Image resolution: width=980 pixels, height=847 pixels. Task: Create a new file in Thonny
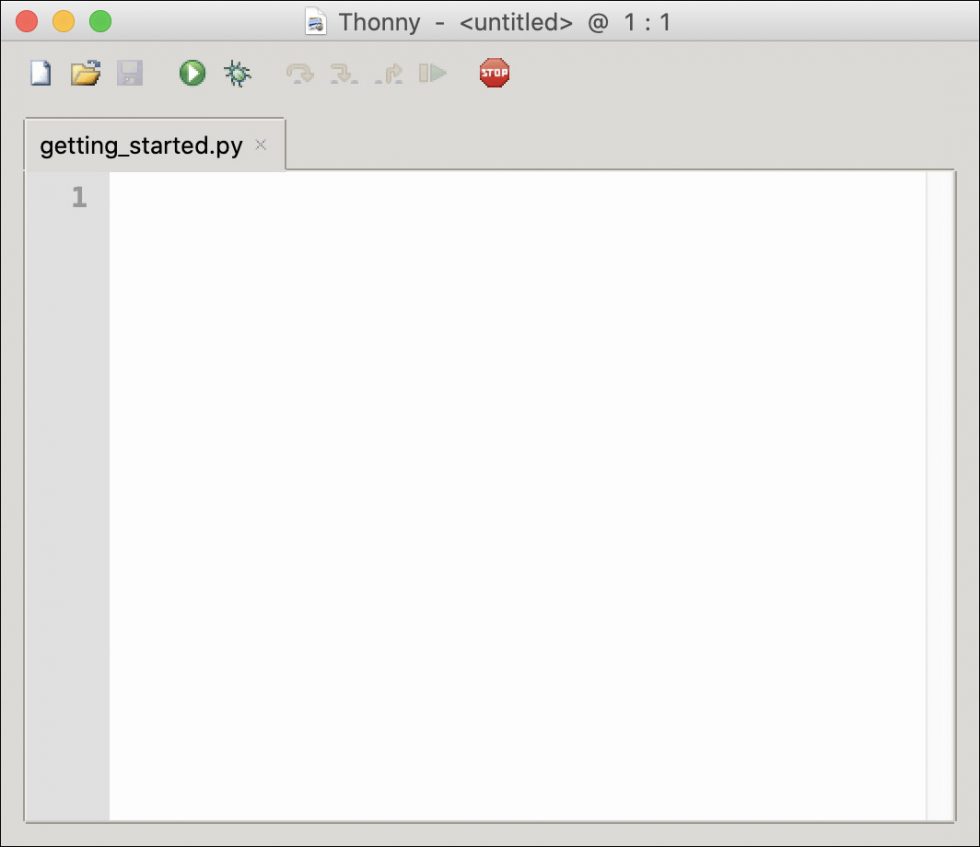click(39, 72)
